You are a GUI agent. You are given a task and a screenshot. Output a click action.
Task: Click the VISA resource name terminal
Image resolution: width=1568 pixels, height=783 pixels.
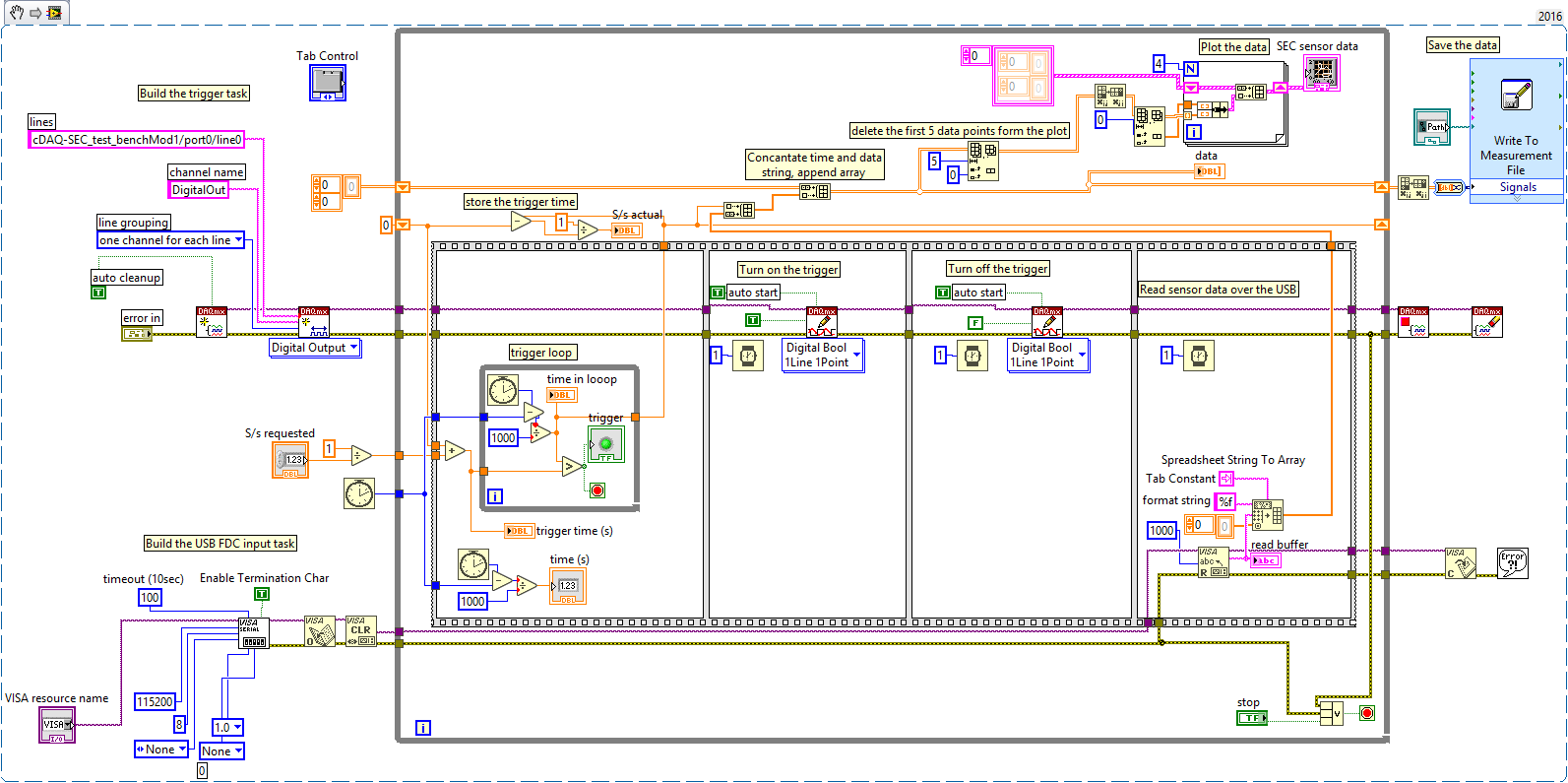[x=56, y=725]
